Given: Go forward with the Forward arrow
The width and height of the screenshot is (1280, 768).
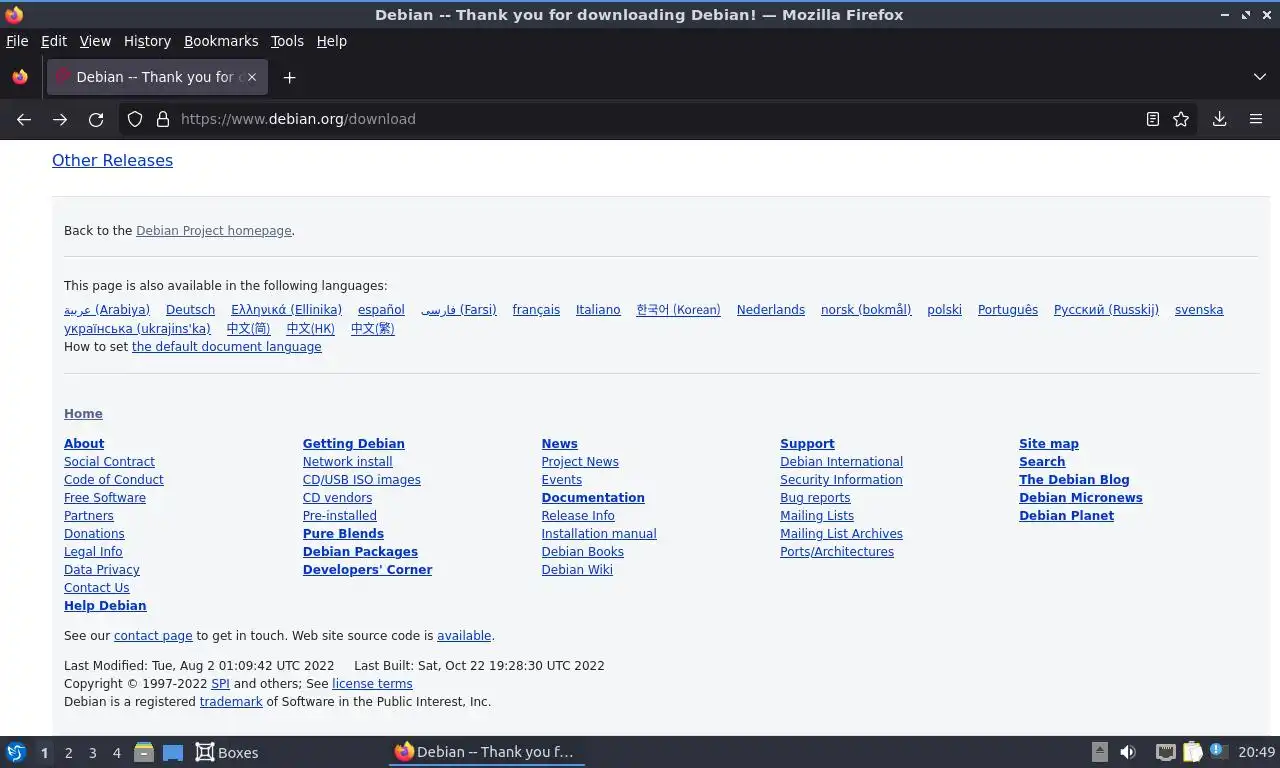Looking at the screenshot, I should [x=60, y=119].
